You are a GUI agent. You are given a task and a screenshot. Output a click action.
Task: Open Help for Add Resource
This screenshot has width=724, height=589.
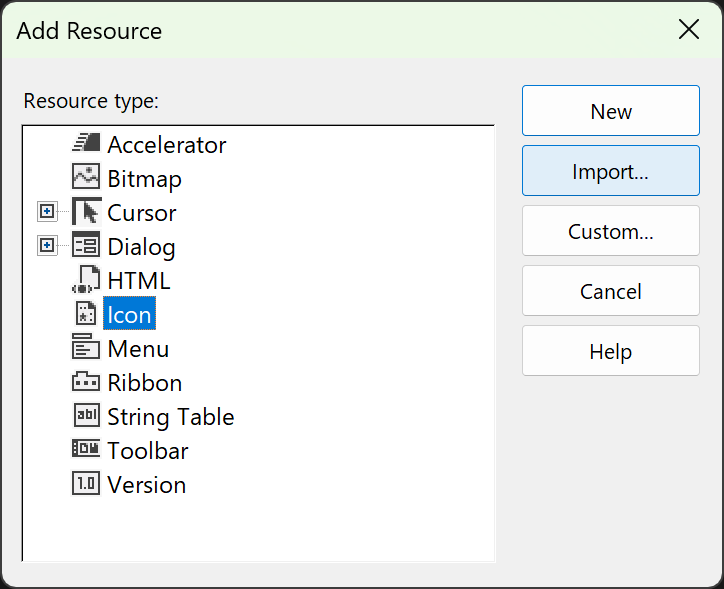point(610,351)
